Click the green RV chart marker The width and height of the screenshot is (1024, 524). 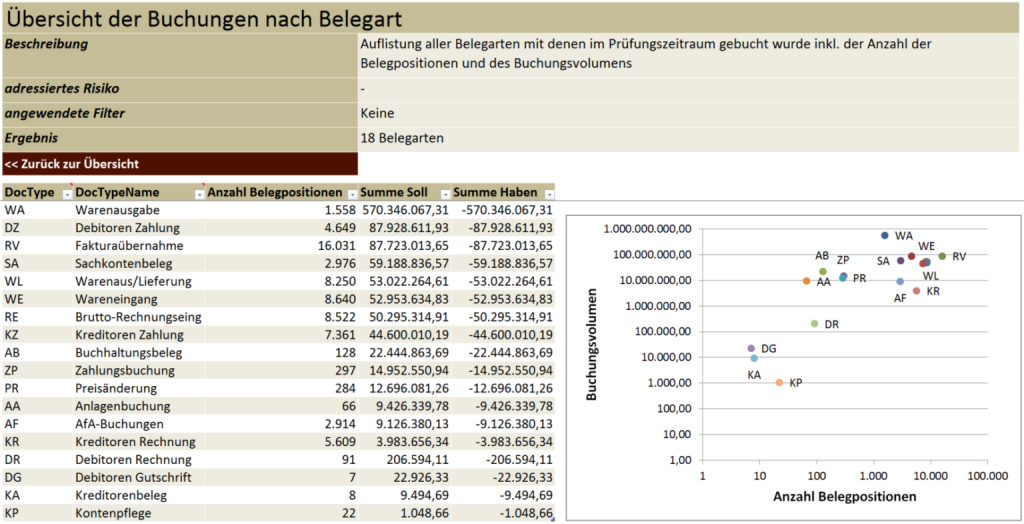(942, 256)
